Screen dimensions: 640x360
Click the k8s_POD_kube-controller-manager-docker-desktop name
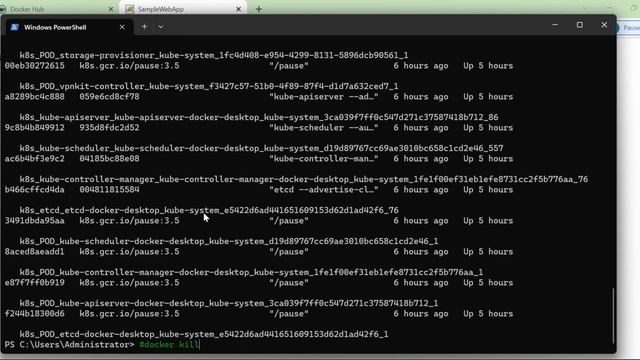pyautogui.click(x=251, y=272)
